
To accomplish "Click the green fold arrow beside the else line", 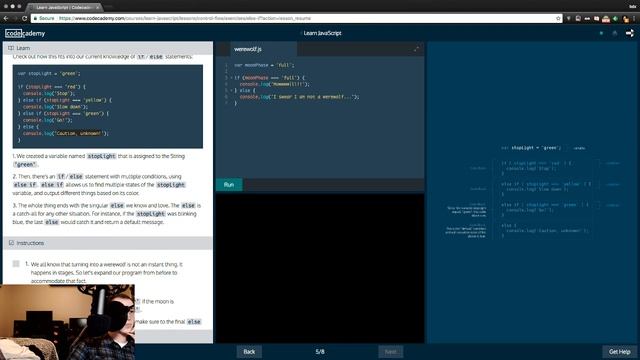I will [x=231, y=90].
